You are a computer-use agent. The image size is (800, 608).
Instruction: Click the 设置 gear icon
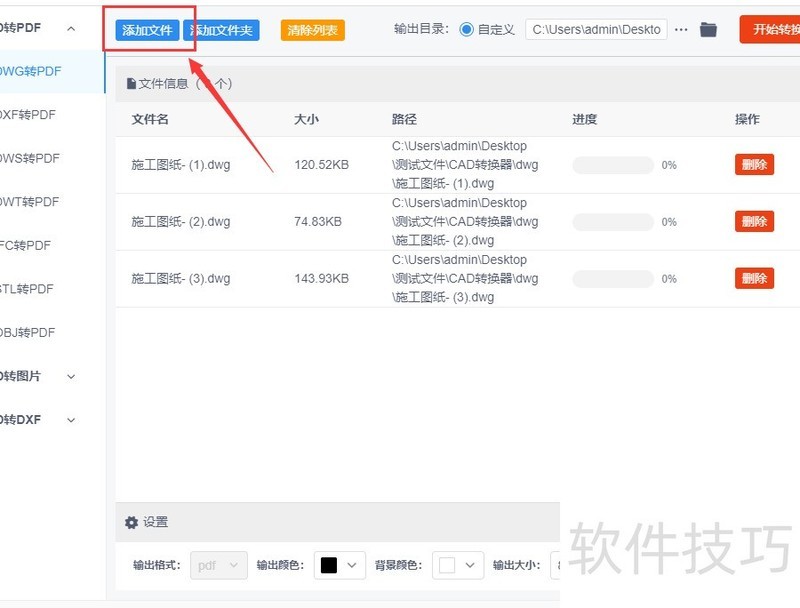pyautogui.click(x=131, y=523)
